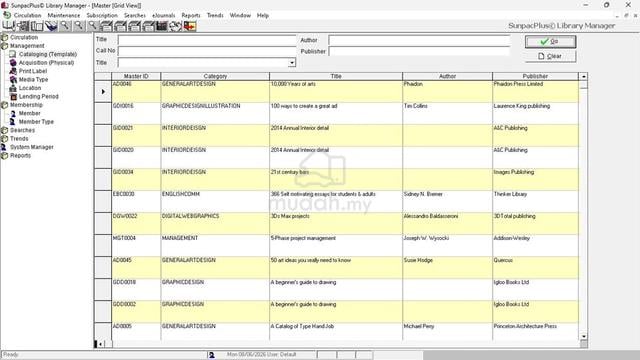Focus the top Title search field

click(x=207, y=40)
